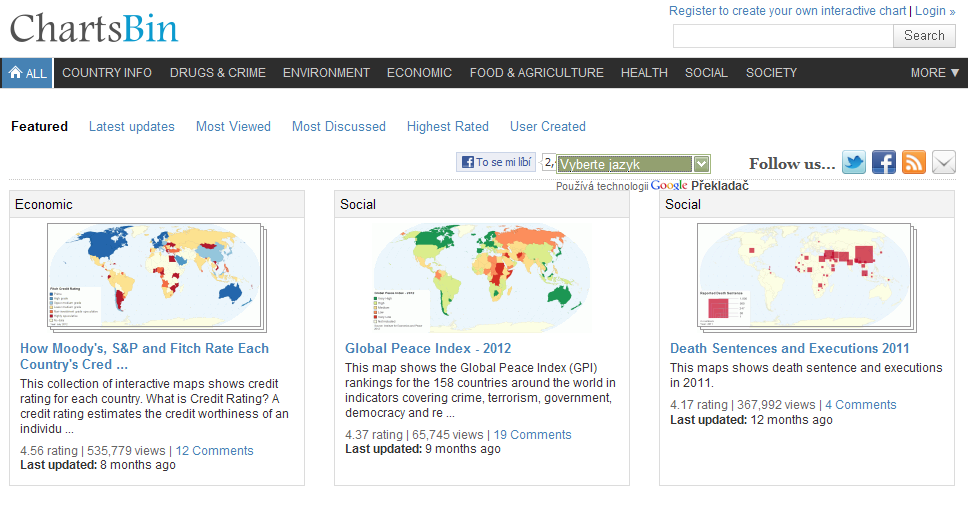Click 'Last updated: 12 months ago' text
The width and height of the screenshot is (968, 505).
tap(751, 420)
